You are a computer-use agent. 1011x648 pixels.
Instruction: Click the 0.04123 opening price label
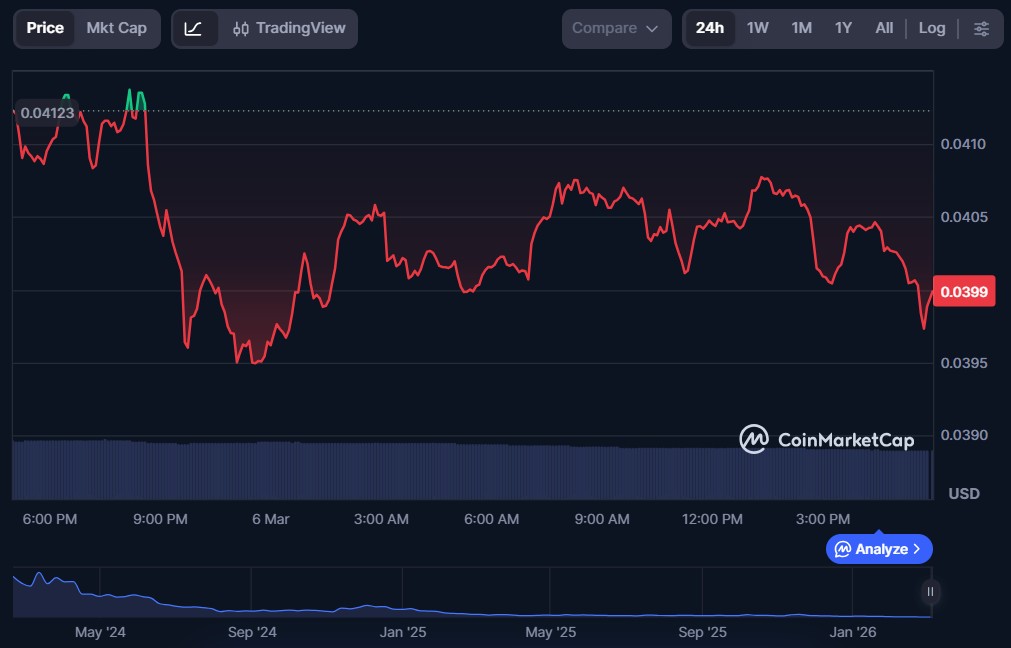click(48, 113)
